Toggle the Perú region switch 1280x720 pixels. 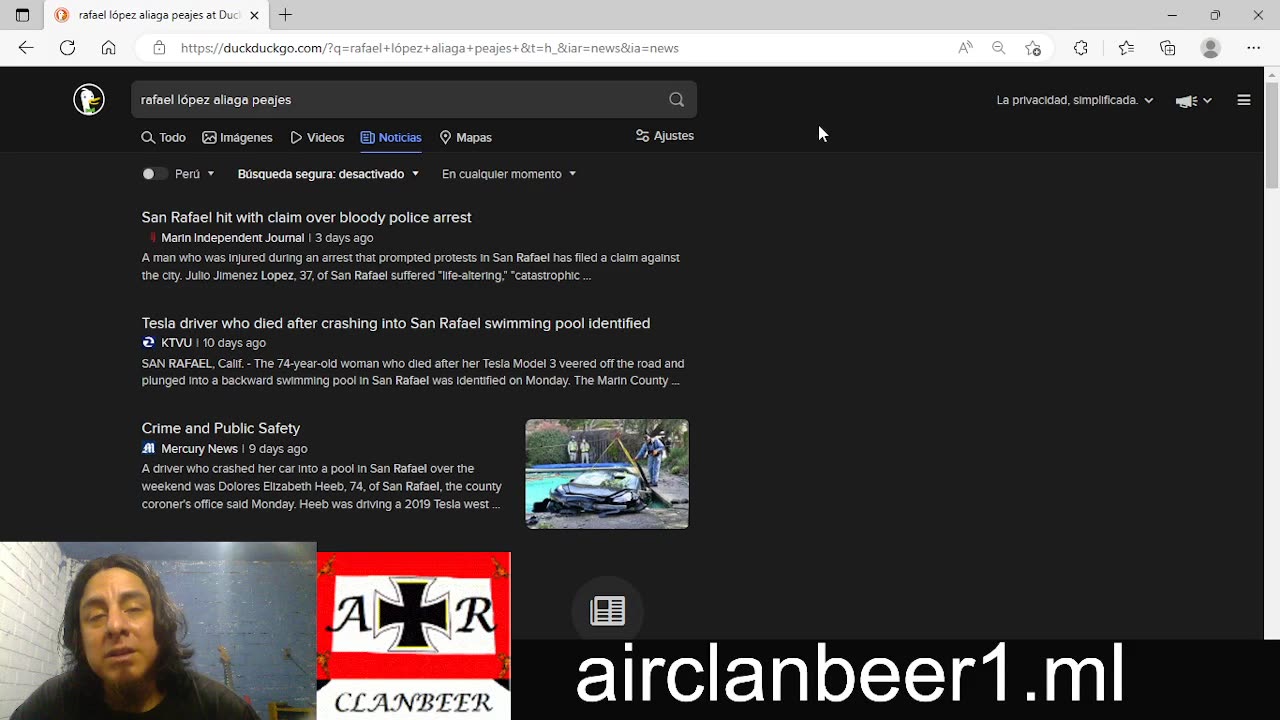154,174
